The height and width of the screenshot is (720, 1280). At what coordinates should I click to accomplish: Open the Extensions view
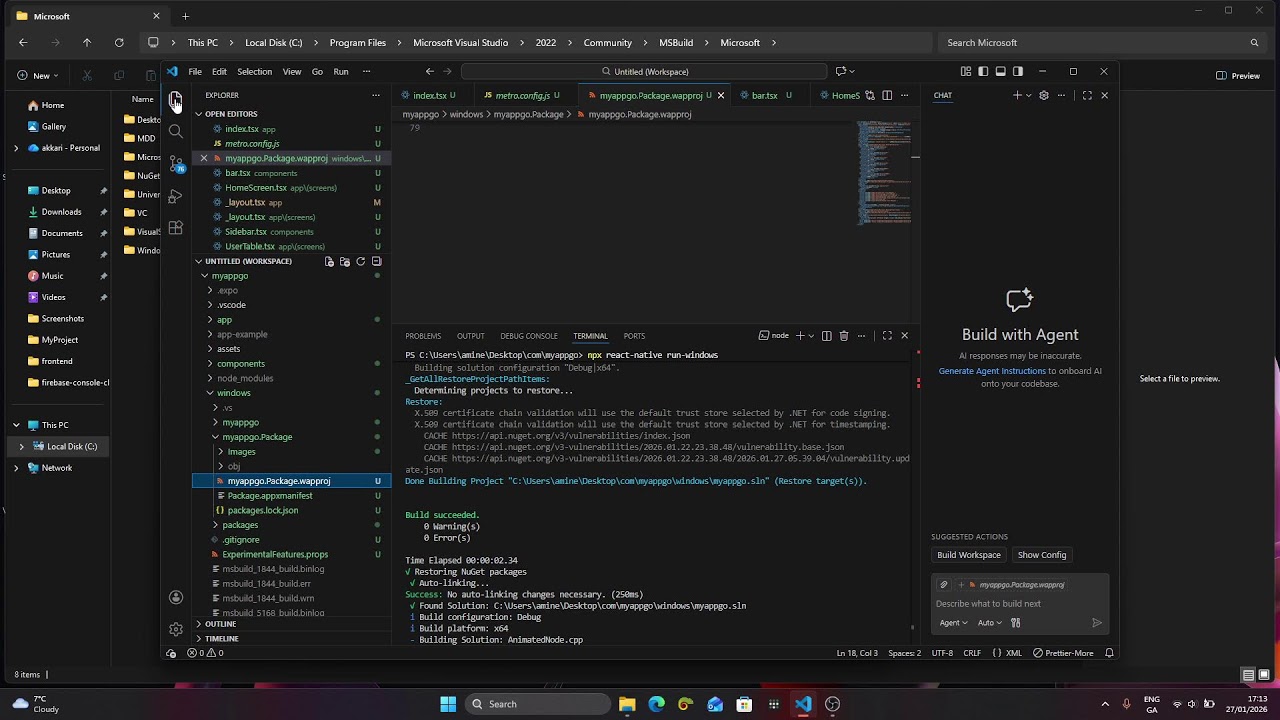[x=176, y=228]
